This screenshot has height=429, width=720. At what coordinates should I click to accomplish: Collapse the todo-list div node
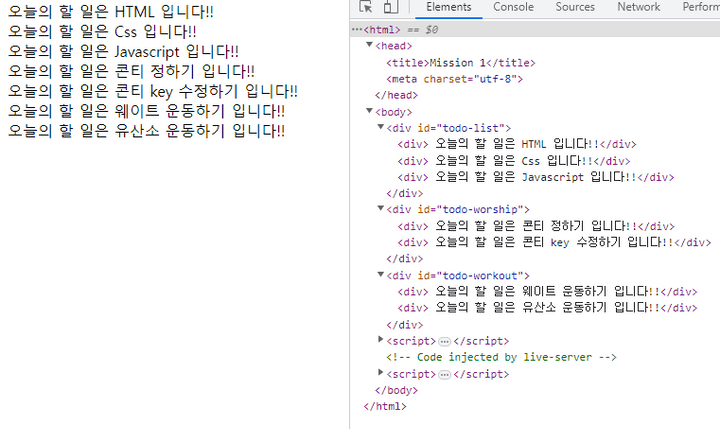tap(380, 128)
